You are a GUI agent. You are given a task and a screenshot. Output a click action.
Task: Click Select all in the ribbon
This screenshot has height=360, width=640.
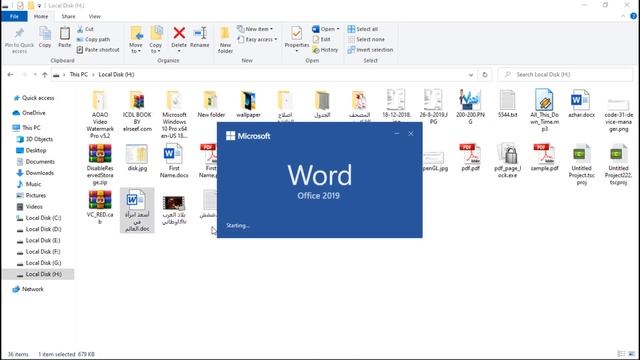coord(363,29)
